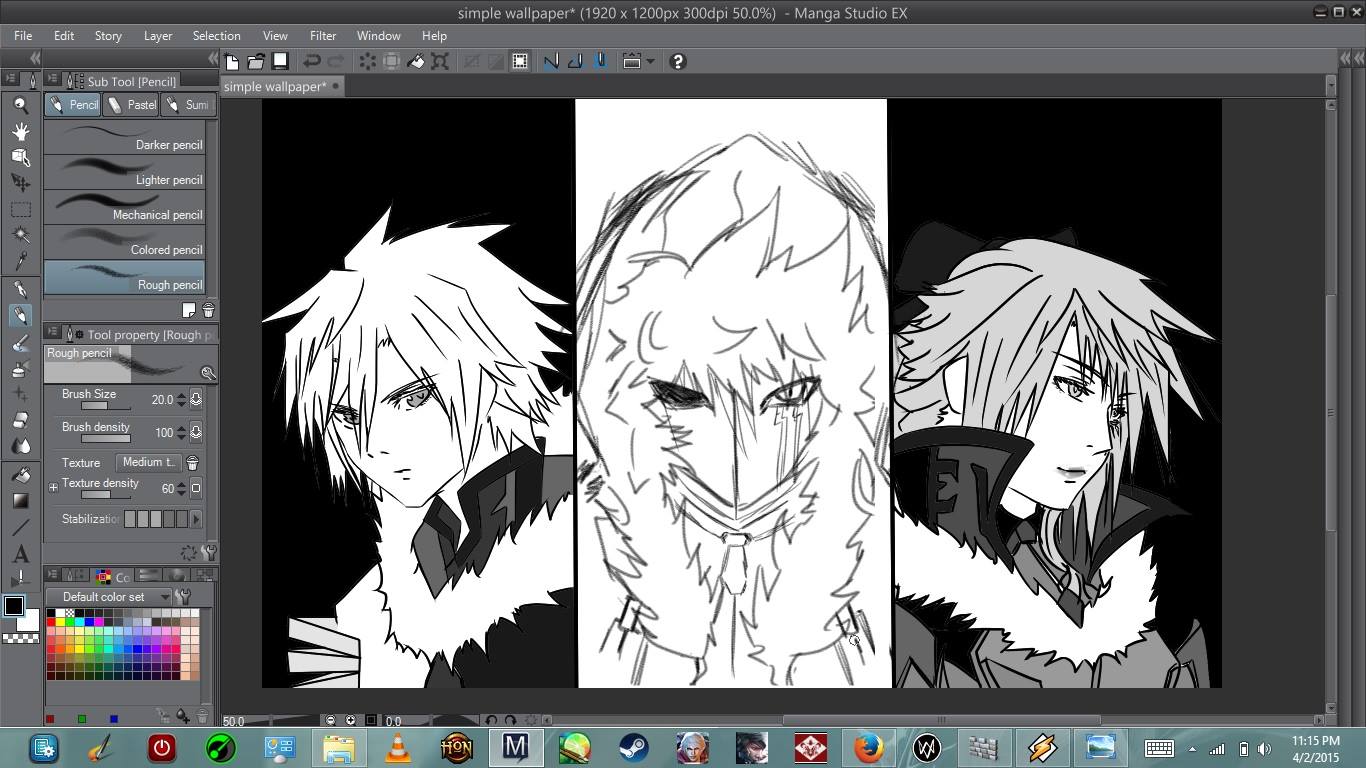The image size is (1366, 768).
Task: Select the Lighter pencil sub tool
Action: [125, 173]
